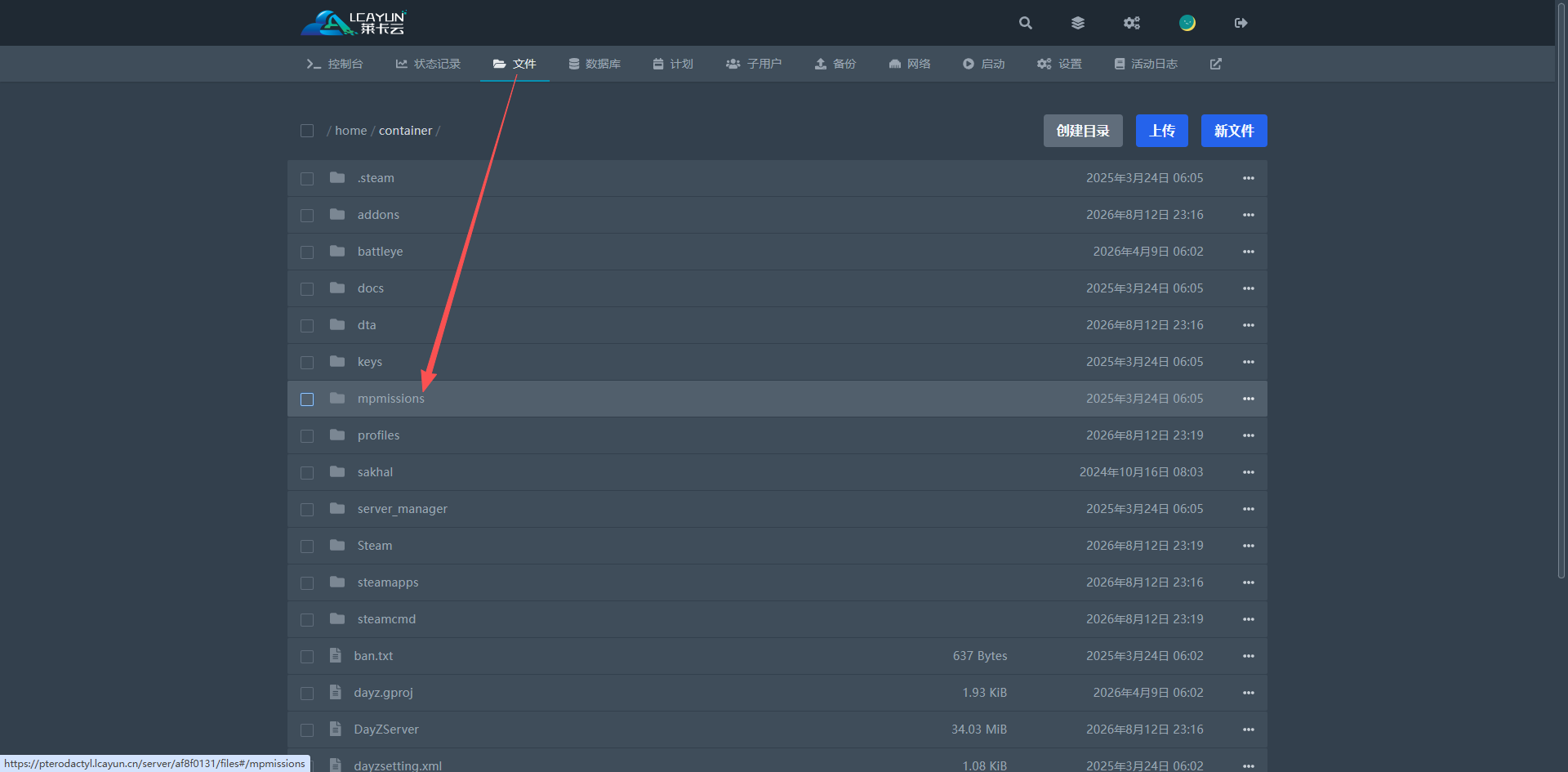Click folder icon of server_manager row
This screenshot has height=772, width=1568.
[x=337, y=508]
